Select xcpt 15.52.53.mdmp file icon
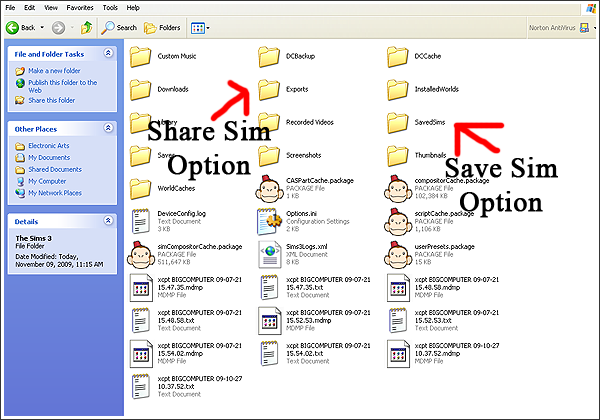Screen dimensions: 600x420 click(269, 321)
